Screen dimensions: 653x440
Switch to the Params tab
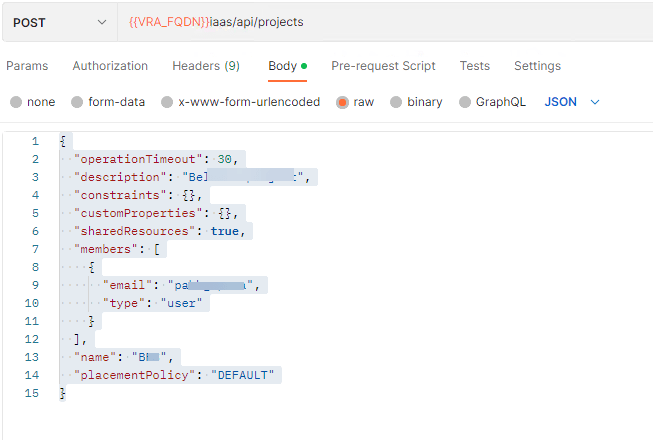click(x=27, y=66)
